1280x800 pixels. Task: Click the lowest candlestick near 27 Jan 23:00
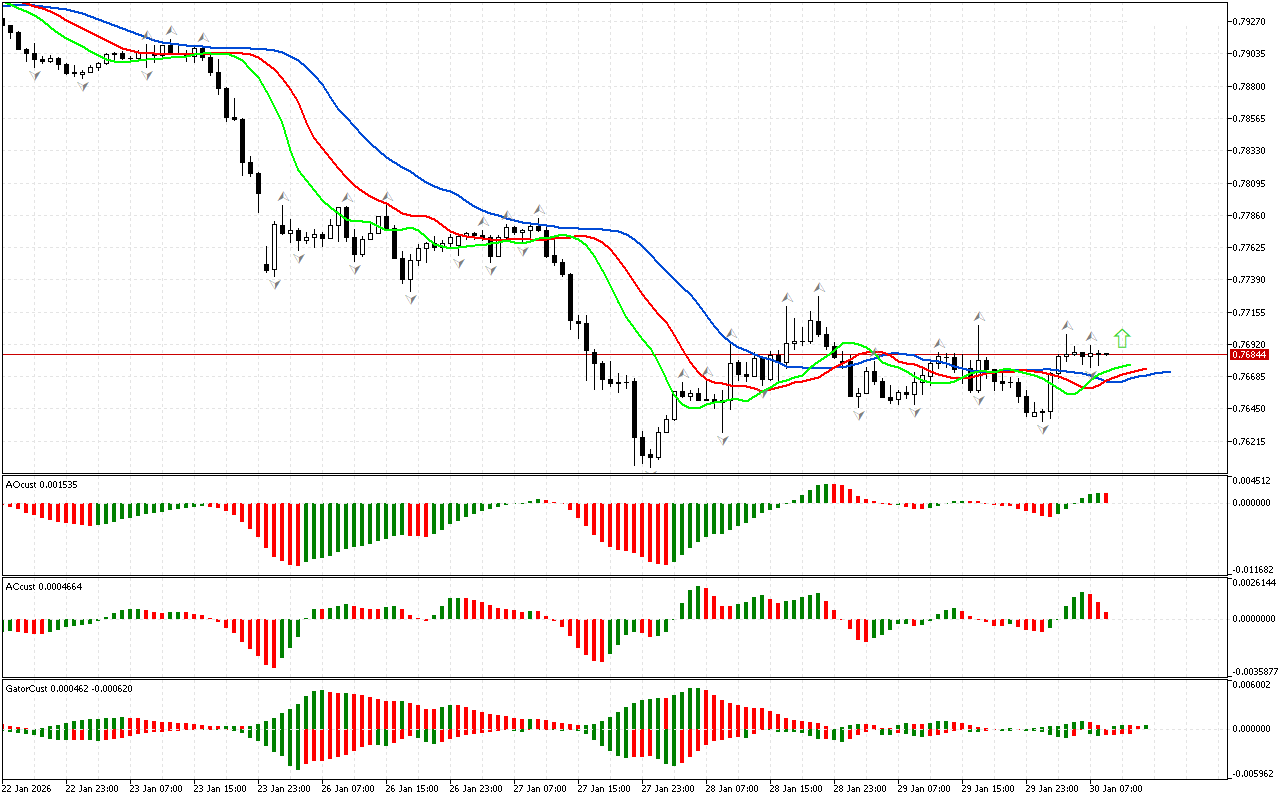coord(650,457)
